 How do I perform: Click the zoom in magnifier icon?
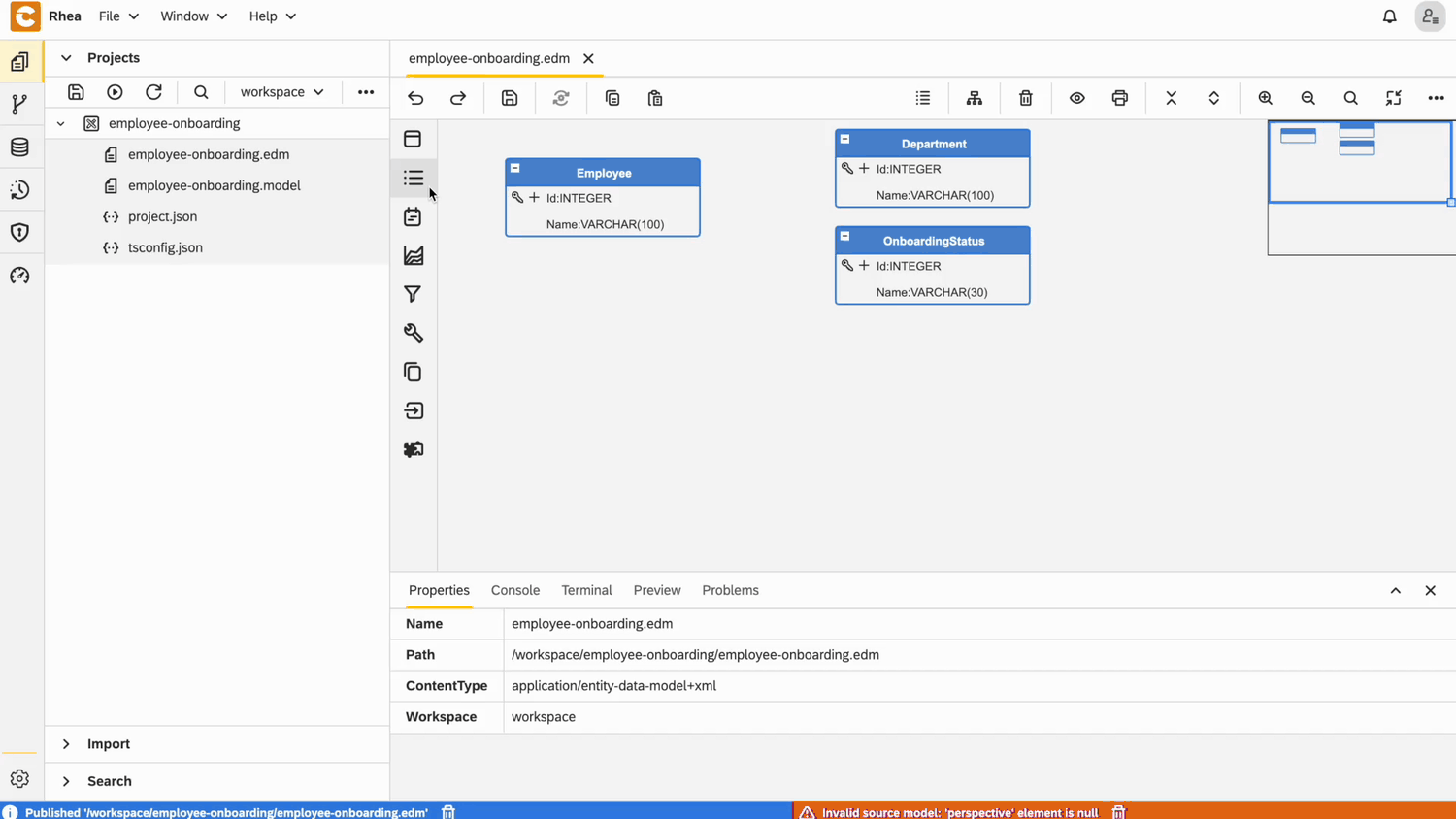click(x=1265, y=98)
